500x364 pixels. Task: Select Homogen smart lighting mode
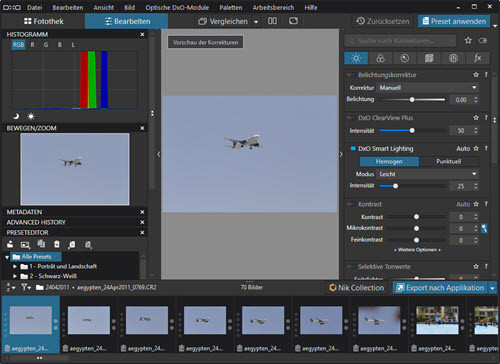coord(389,161)
